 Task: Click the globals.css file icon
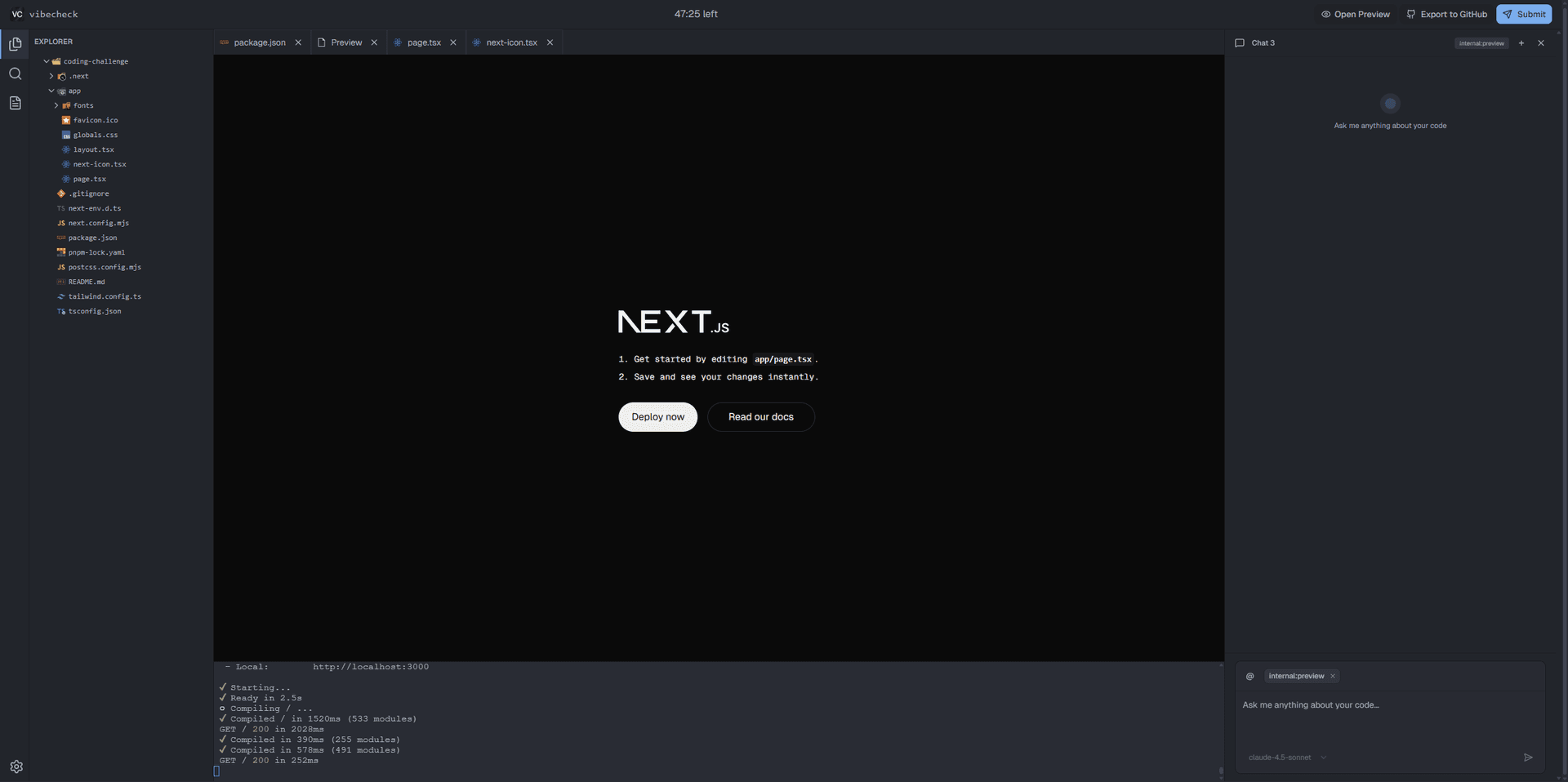66,135
